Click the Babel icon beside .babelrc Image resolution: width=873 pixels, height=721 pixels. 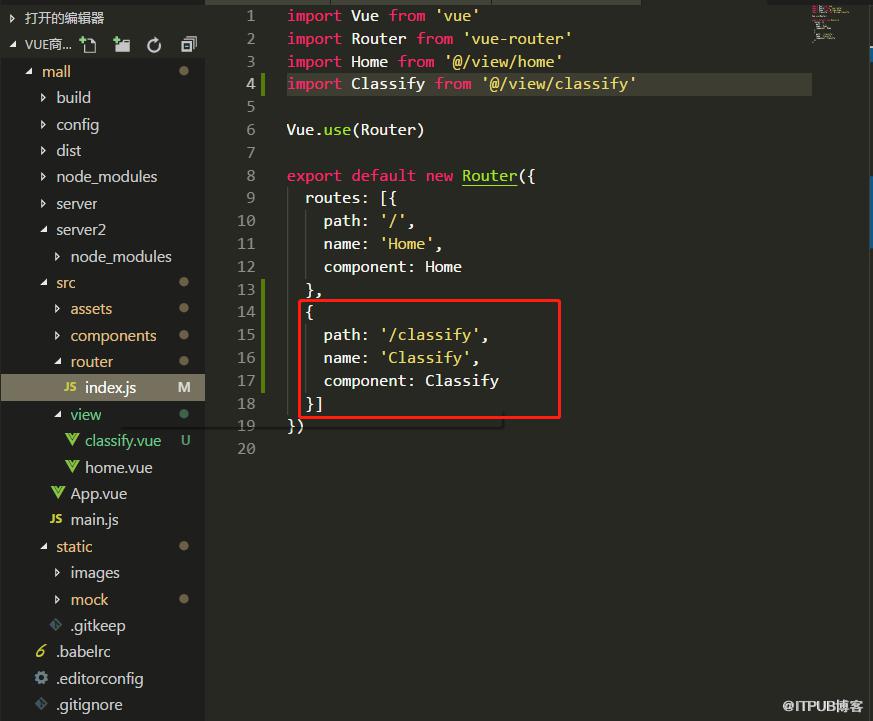click(41, 651)
